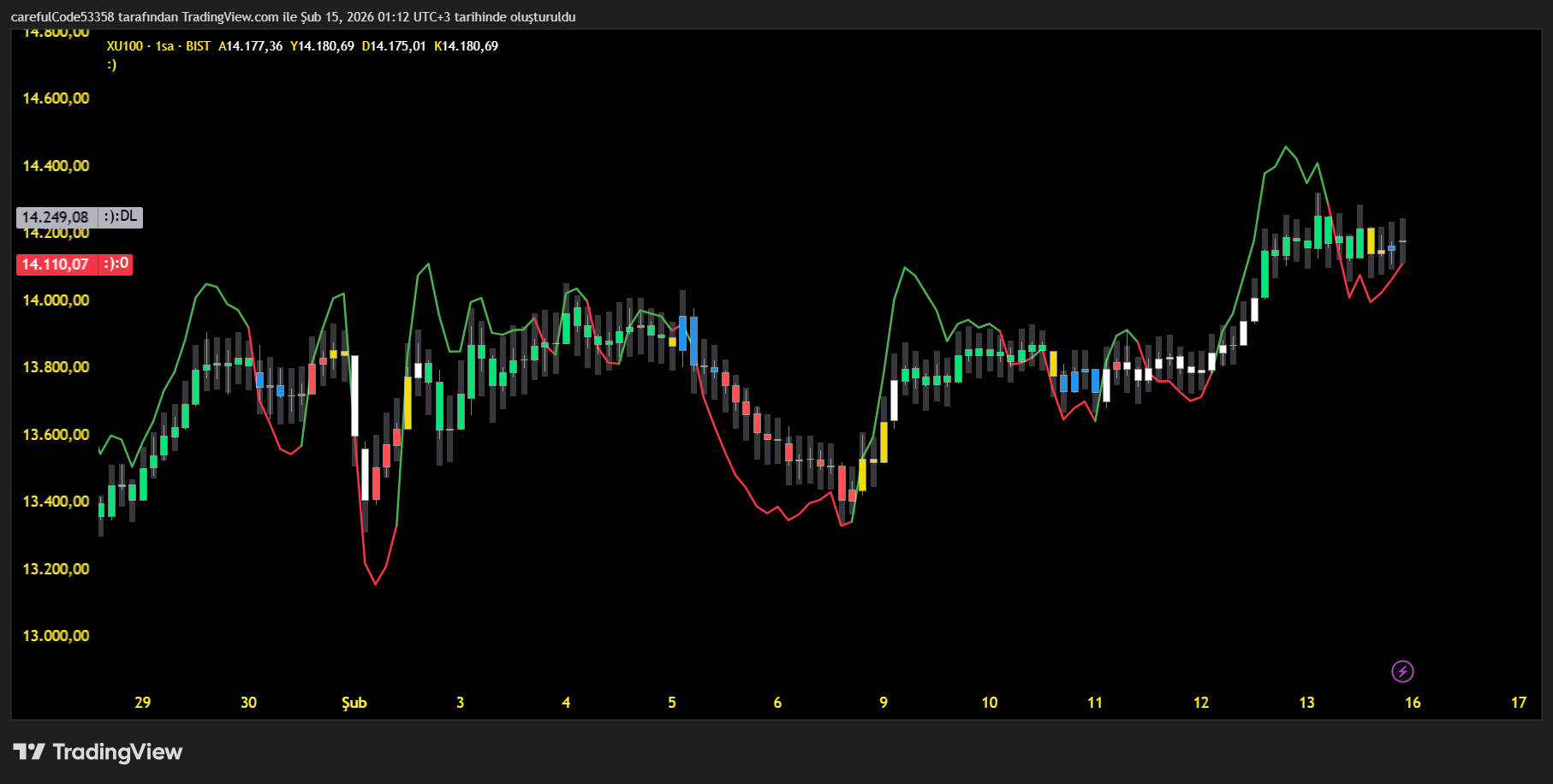
Task: Click the purple lightning bolt icon
Action: point(1402,672)
